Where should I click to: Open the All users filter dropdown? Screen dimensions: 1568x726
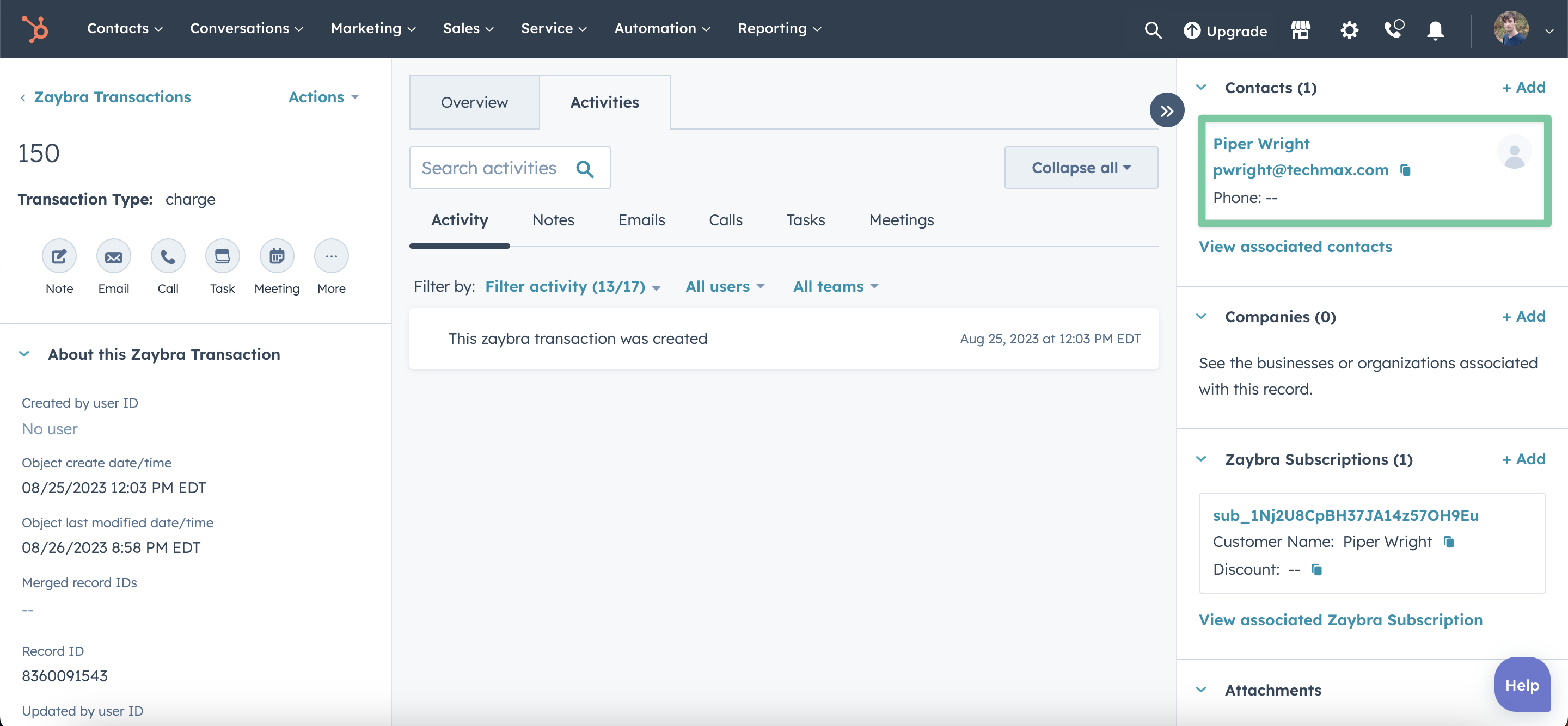(x=724, y=287)
